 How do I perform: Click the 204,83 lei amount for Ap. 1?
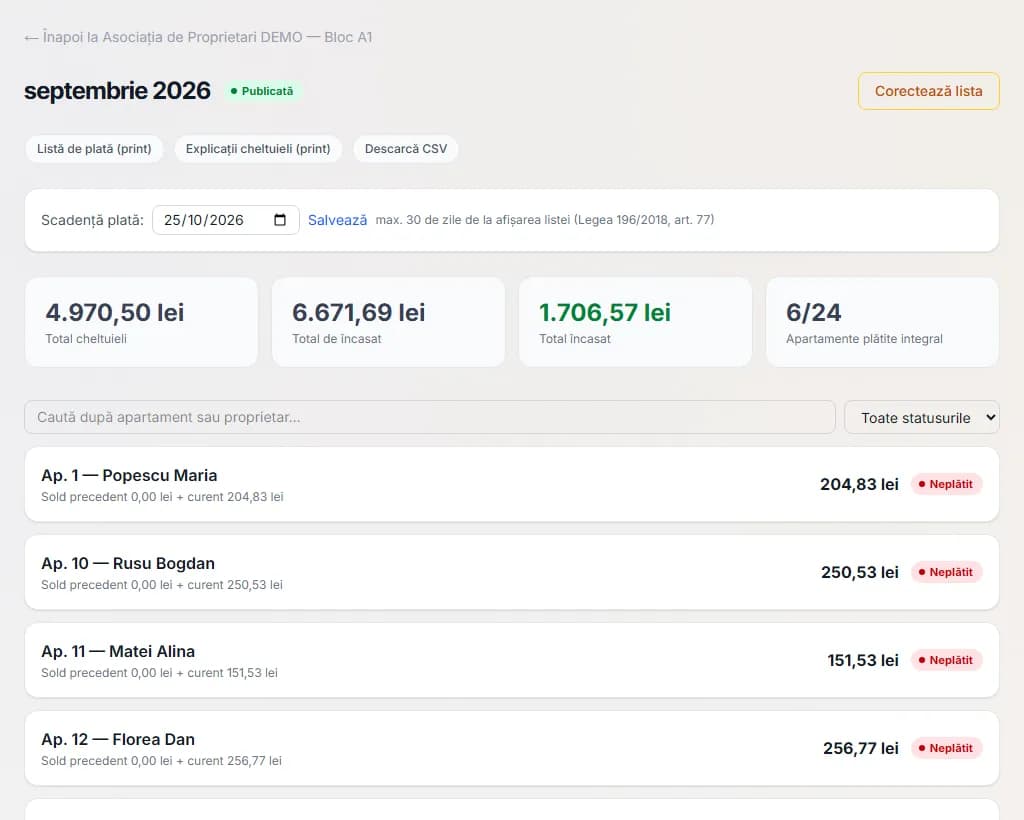pyautogui.click(x=859, y=484)
